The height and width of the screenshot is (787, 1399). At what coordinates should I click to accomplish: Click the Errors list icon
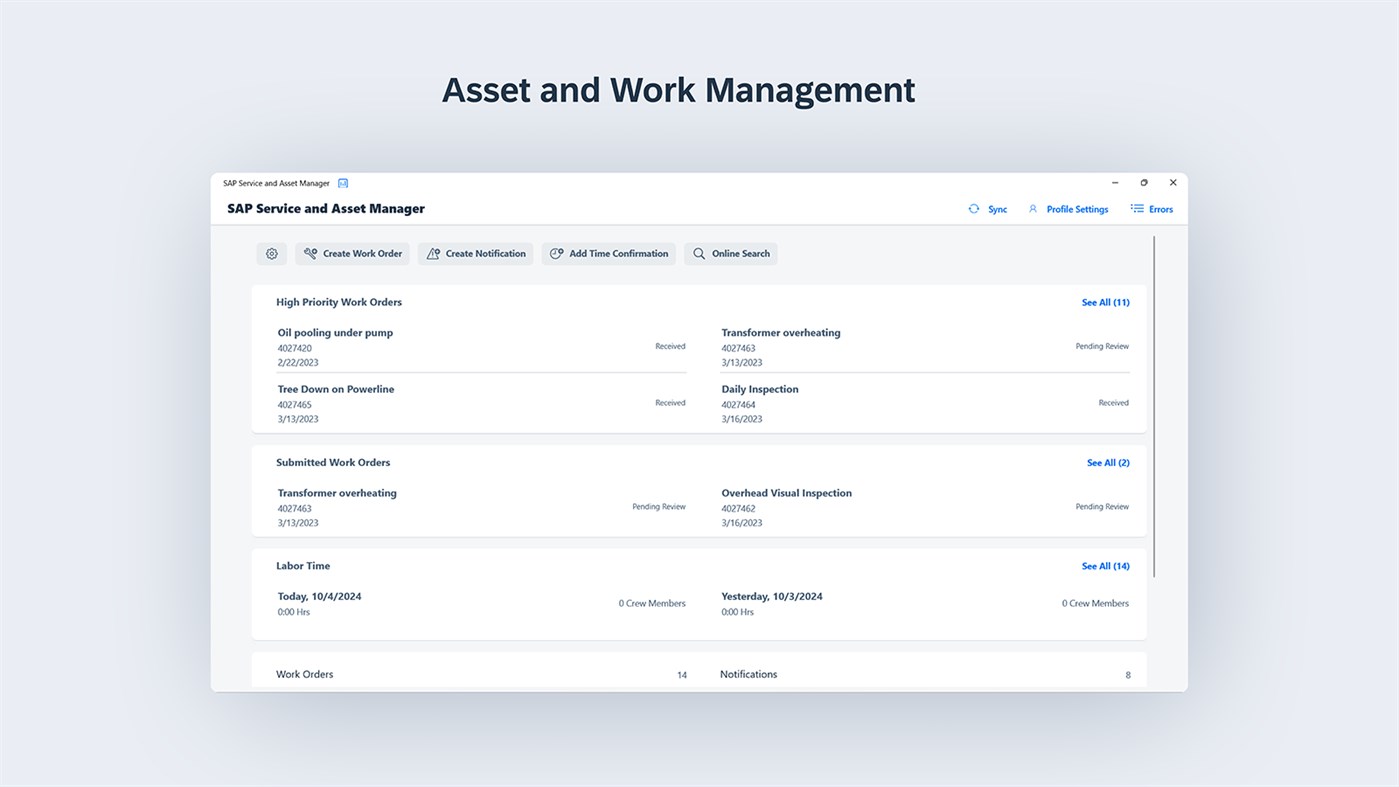coord(1135,208)
